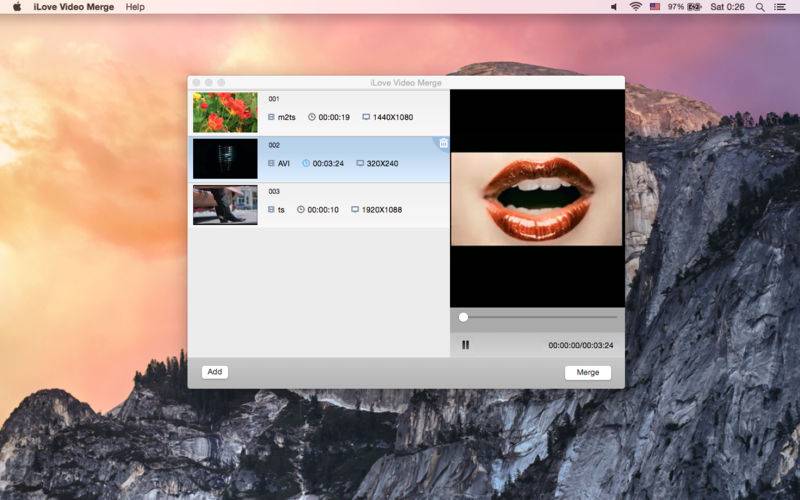Open the Notification Center list icon
The height and width of the screenshot is (500, 800).
[780, 7]
